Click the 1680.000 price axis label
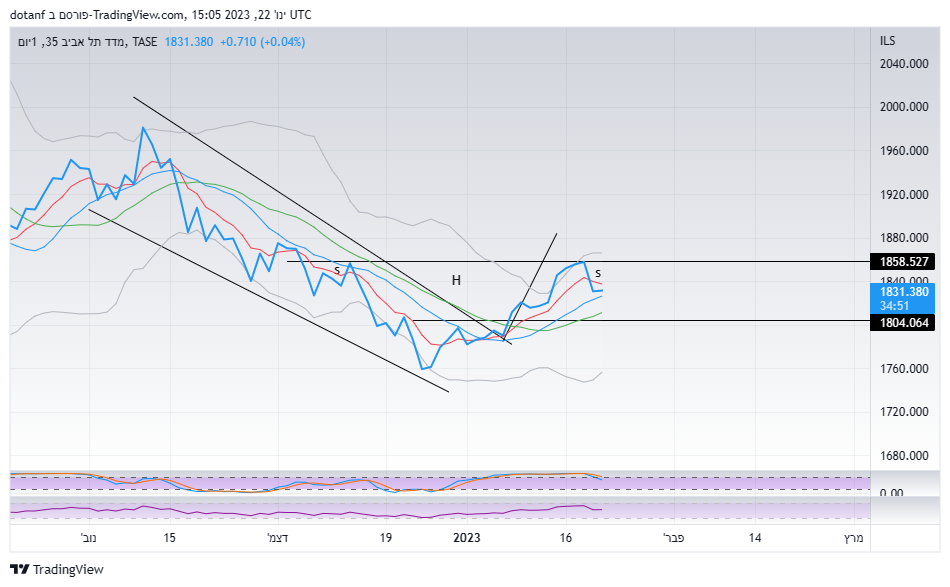Viewport: 950px width, 587px height. [904, 456]
